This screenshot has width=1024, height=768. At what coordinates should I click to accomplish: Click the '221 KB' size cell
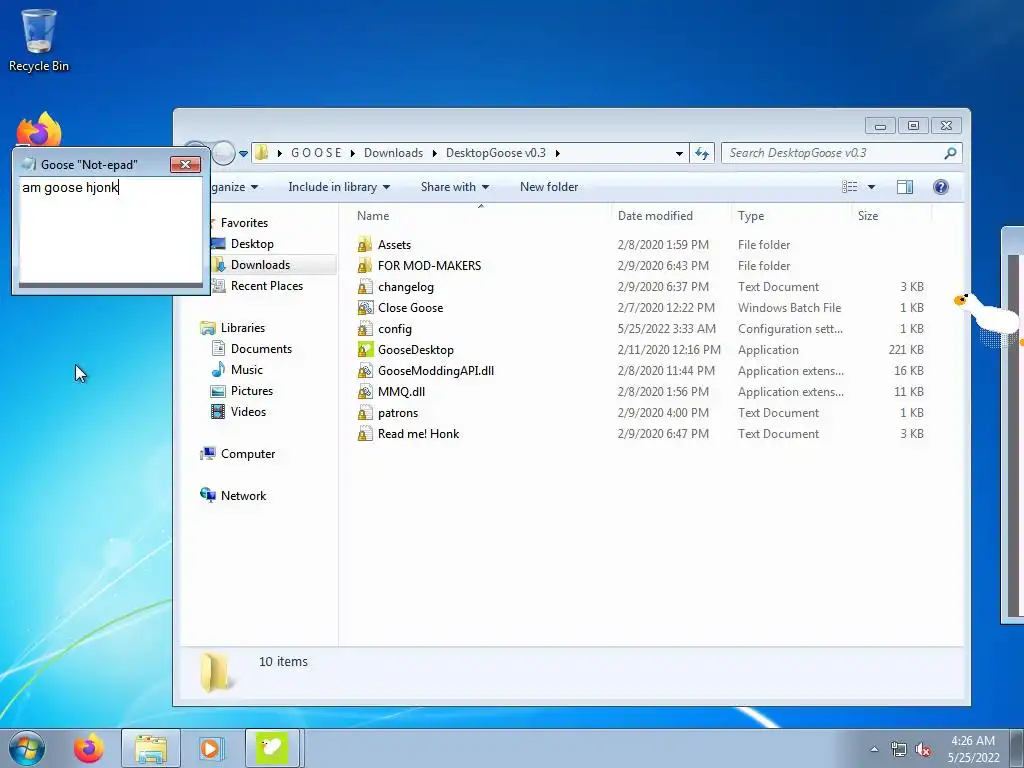(x=906, y=349)
